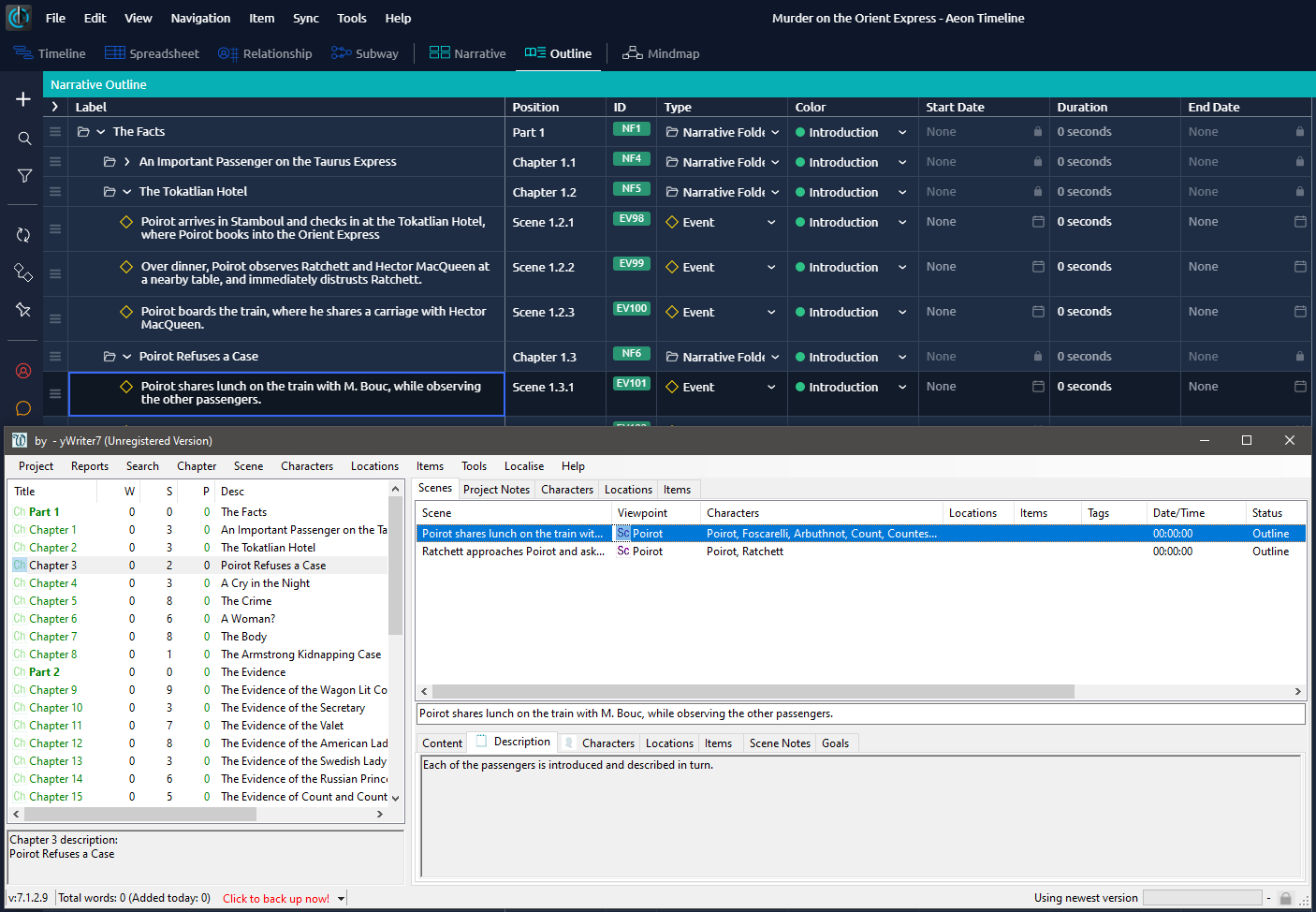The width and height of the screenshot is (1316, 912).
Task: Click start date lock icon for Part 1
Action: [x=1038, y=132]
